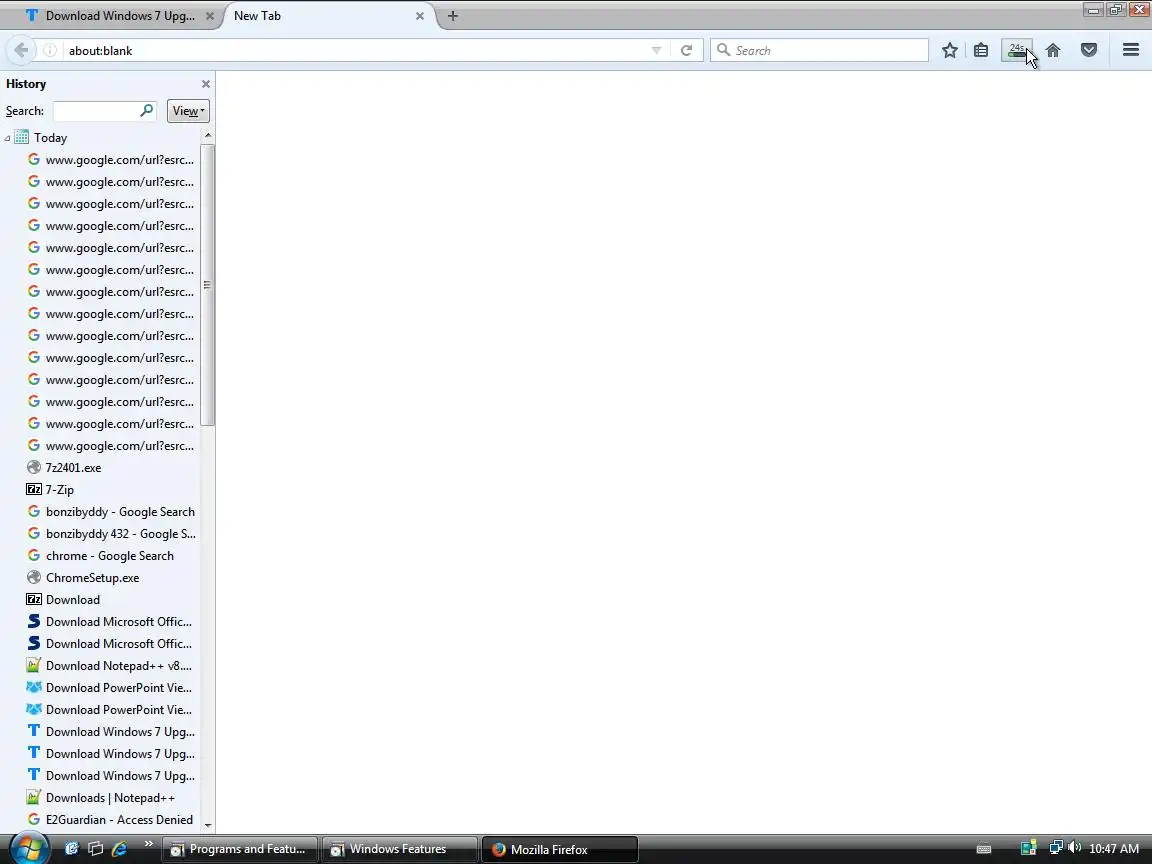
Task: Close the History sidebar
Action: point(206,84)
